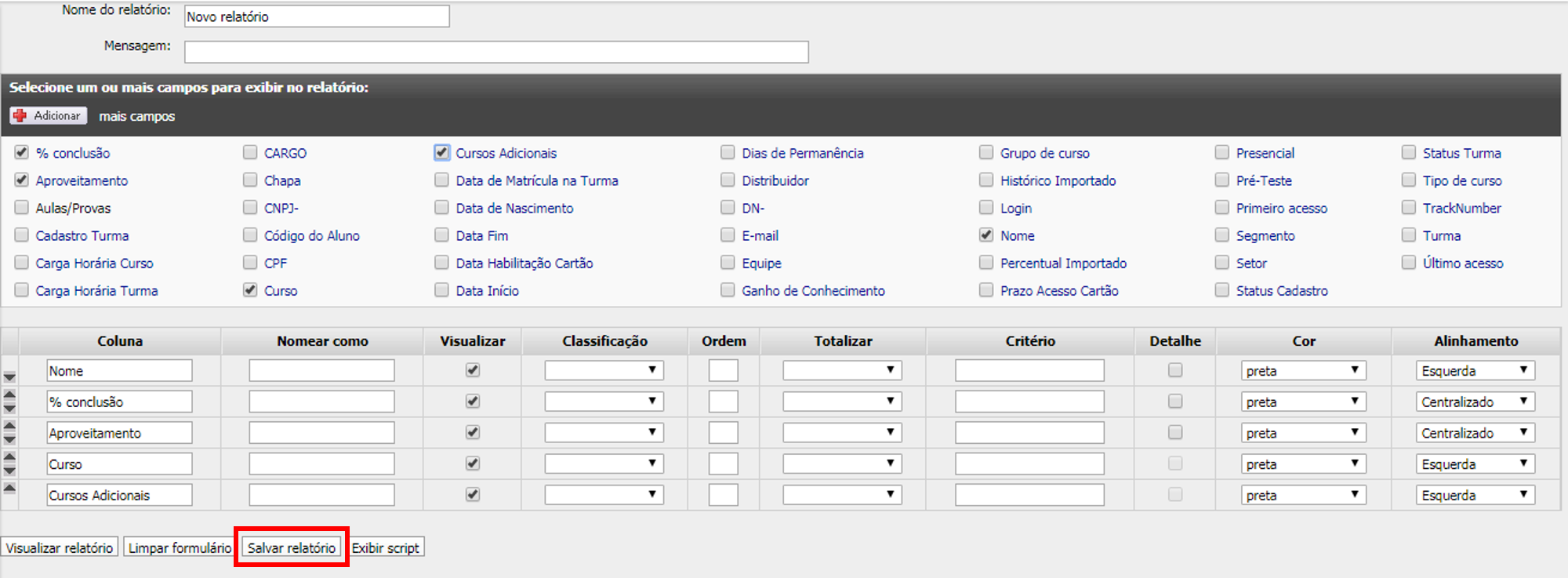Move the Curso row down

coord(9,471)
